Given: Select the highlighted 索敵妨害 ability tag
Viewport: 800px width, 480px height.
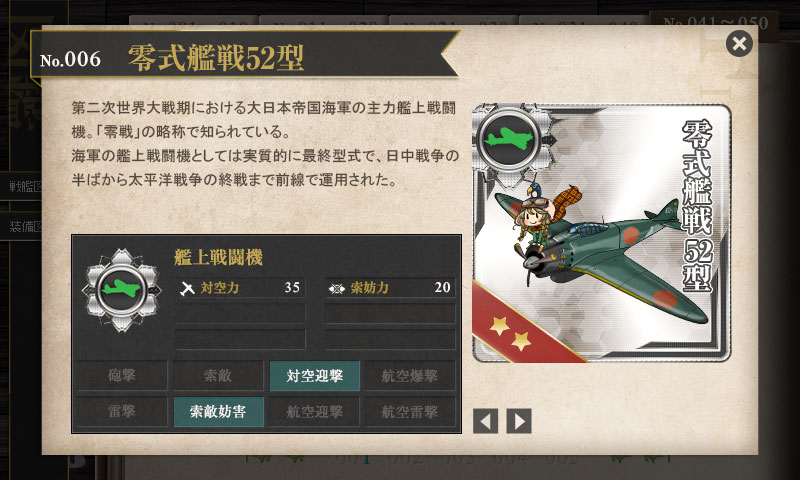Looking at the screenshot, I should [218, 412].
